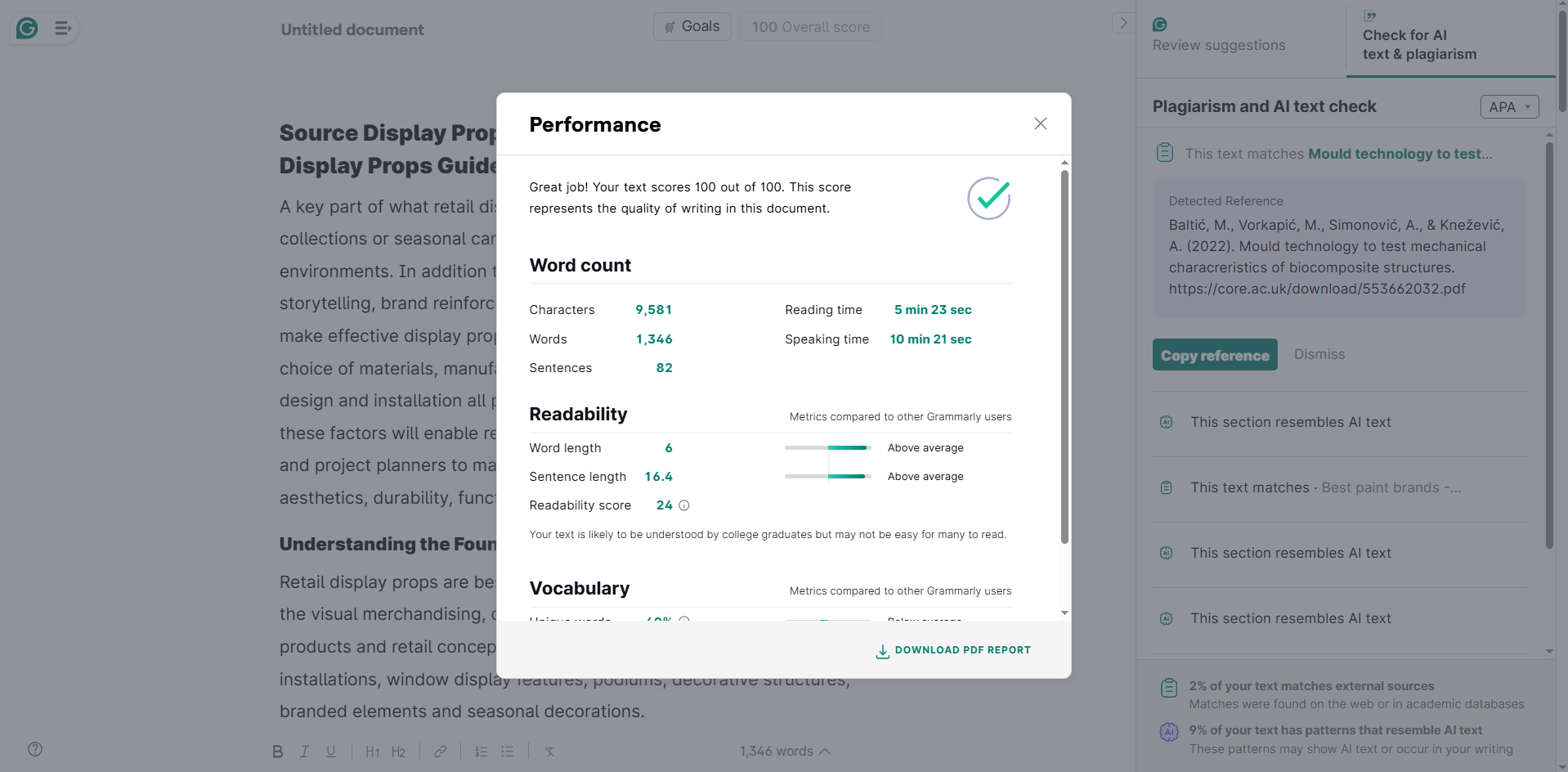Image resolution: width=1568 pixels, height=772 pixels.
Task: Clear formatting with the toolbar icon
Action: [550, 752]
